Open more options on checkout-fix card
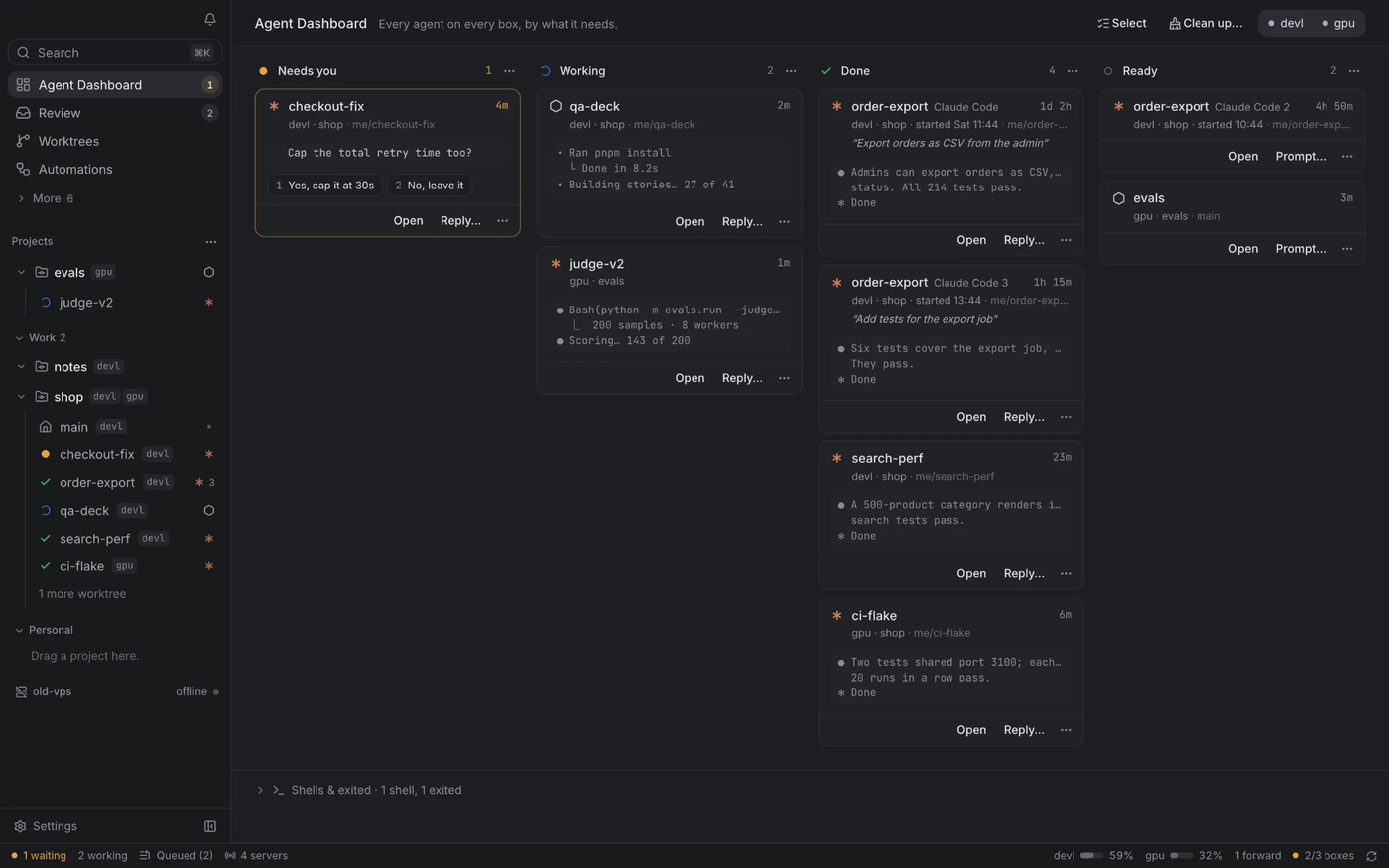1389x868 pixels. point(502,221)
